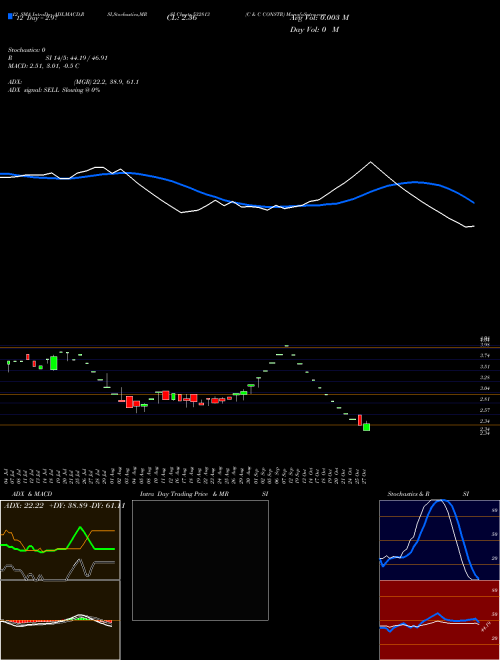
Task: Click the green +DY spike in the ADX panel
Action: (x=80, y=528)
